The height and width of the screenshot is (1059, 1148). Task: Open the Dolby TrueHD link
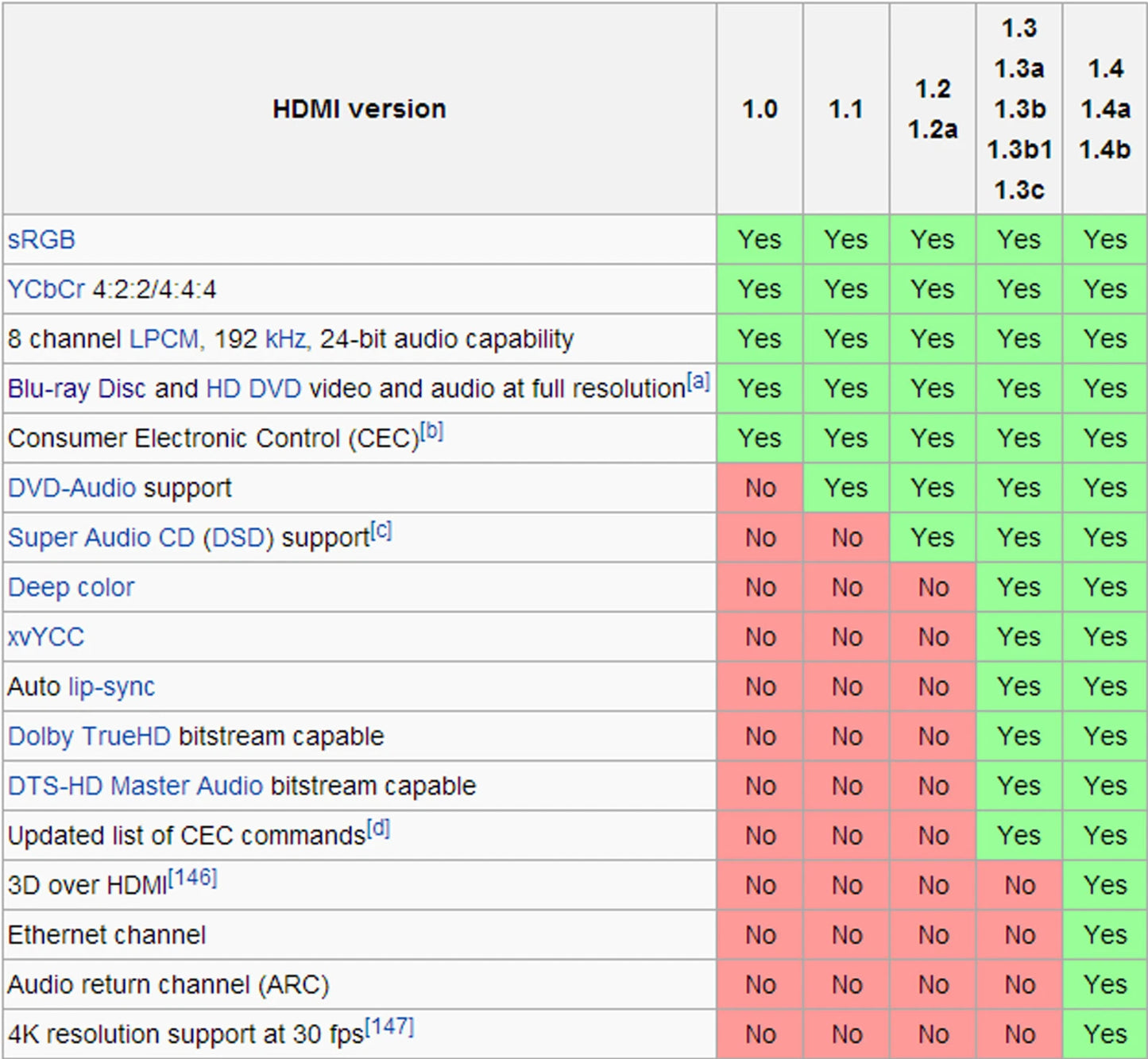(89, 736)
